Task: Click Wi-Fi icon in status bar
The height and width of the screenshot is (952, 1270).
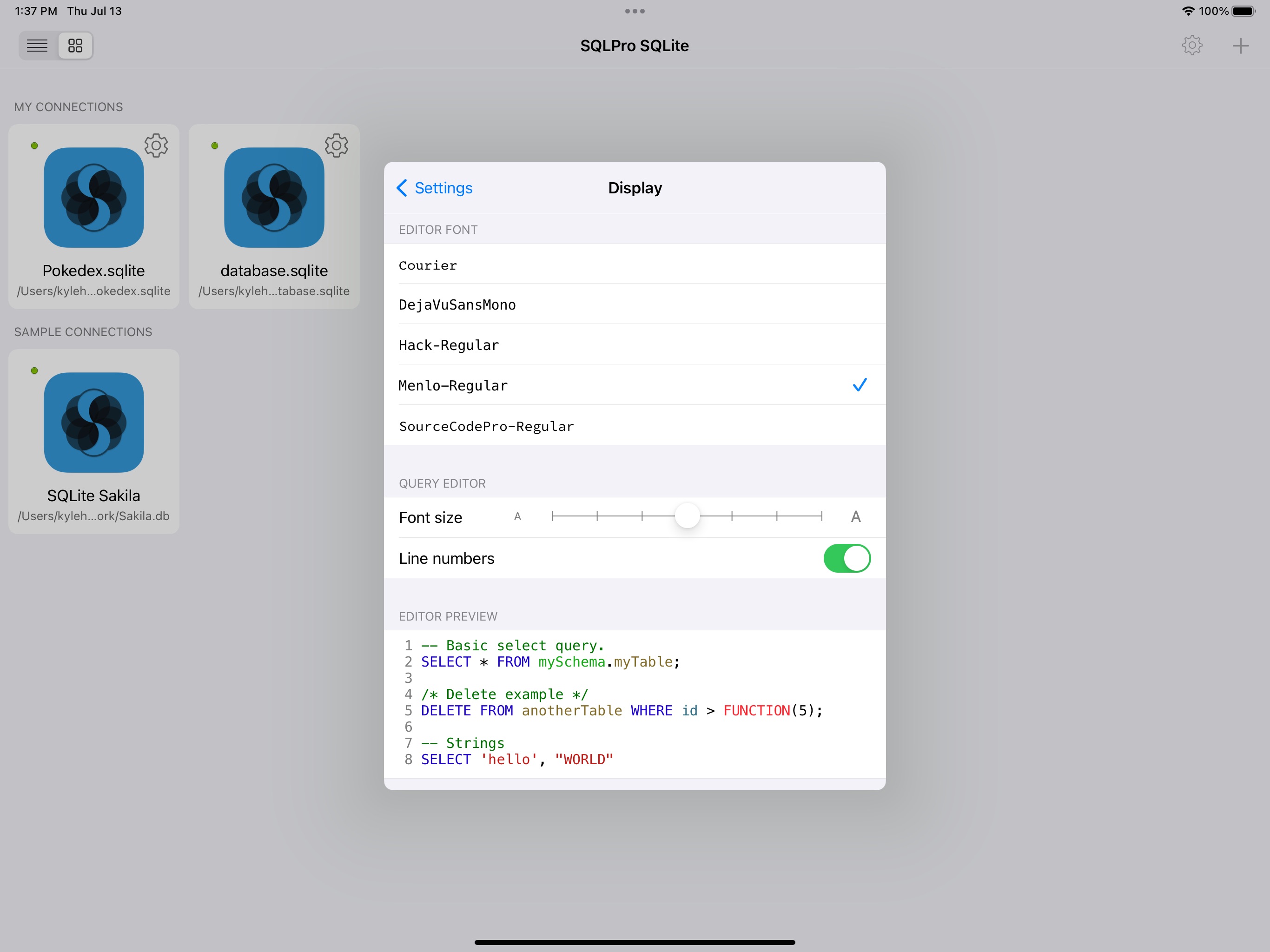Action: click(x=1188, y=11)
